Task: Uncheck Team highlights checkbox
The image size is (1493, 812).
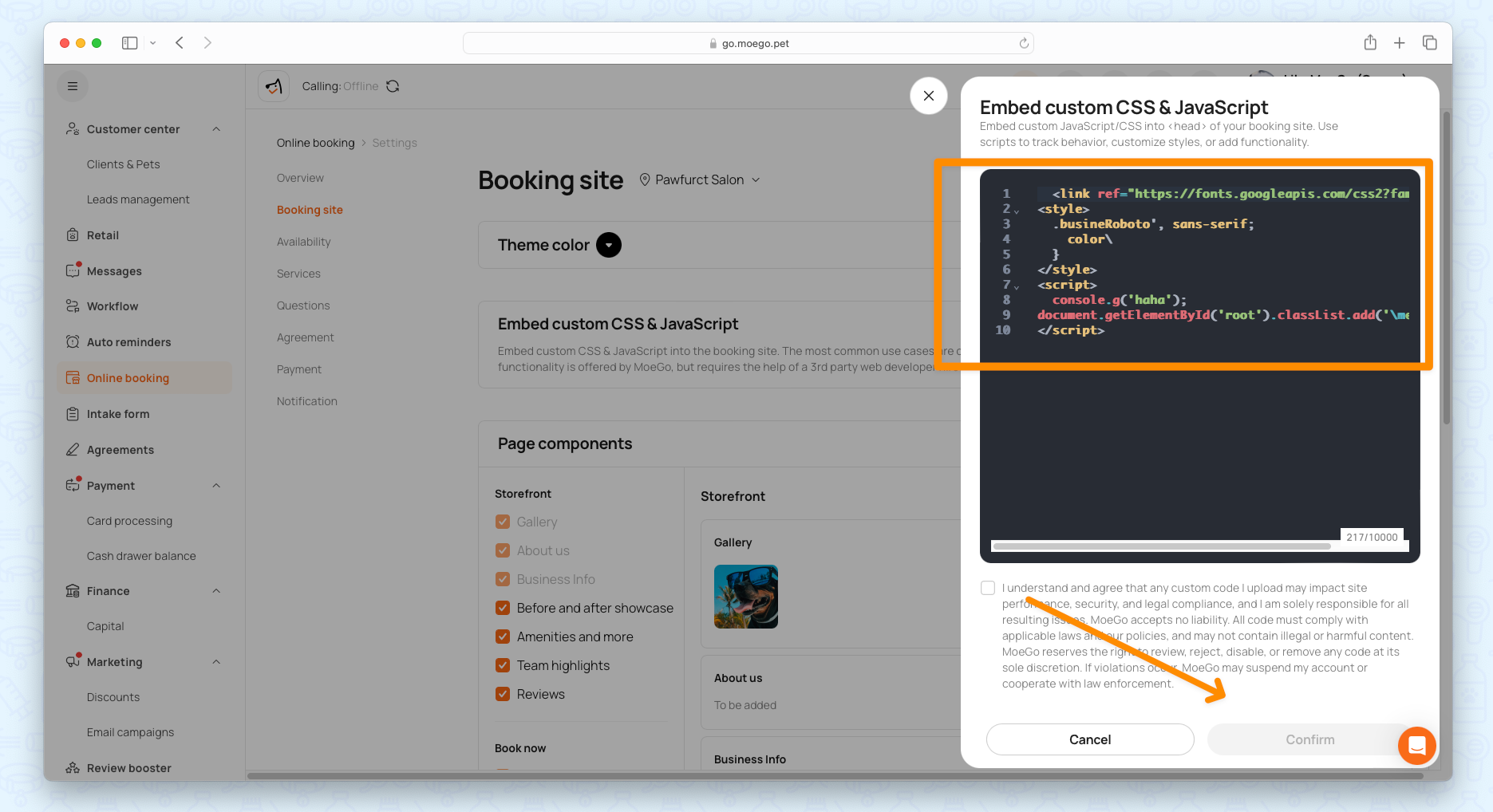Action: pyautogui.click(x=503, y=665)
